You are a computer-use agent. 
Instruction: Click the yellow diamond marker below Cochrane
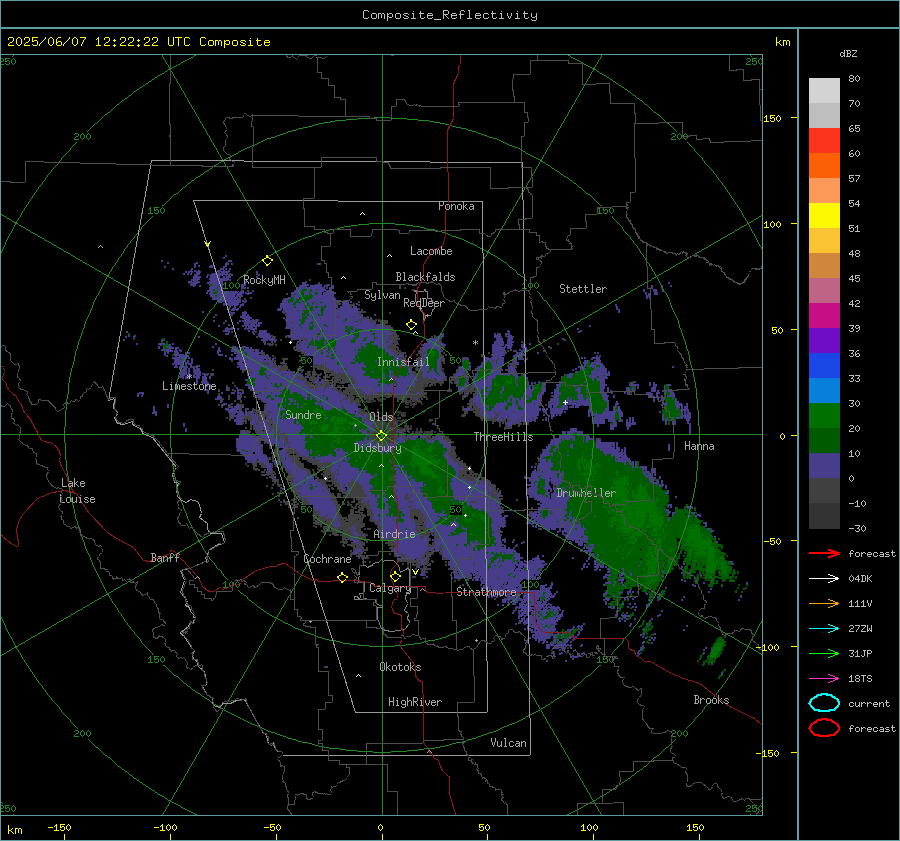(342, 577)
